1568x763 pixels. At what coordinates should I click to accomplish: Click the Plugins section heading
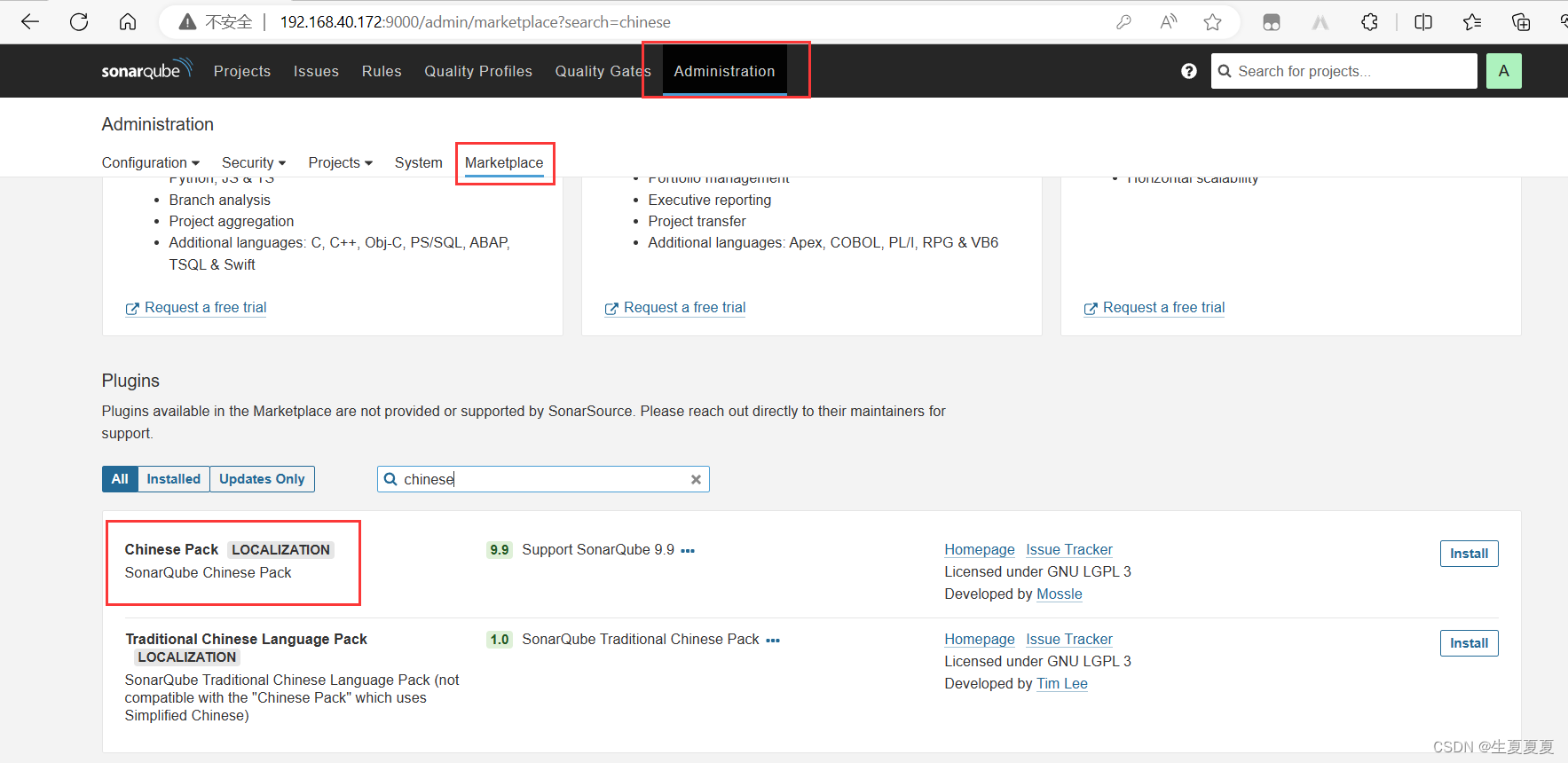130,381
